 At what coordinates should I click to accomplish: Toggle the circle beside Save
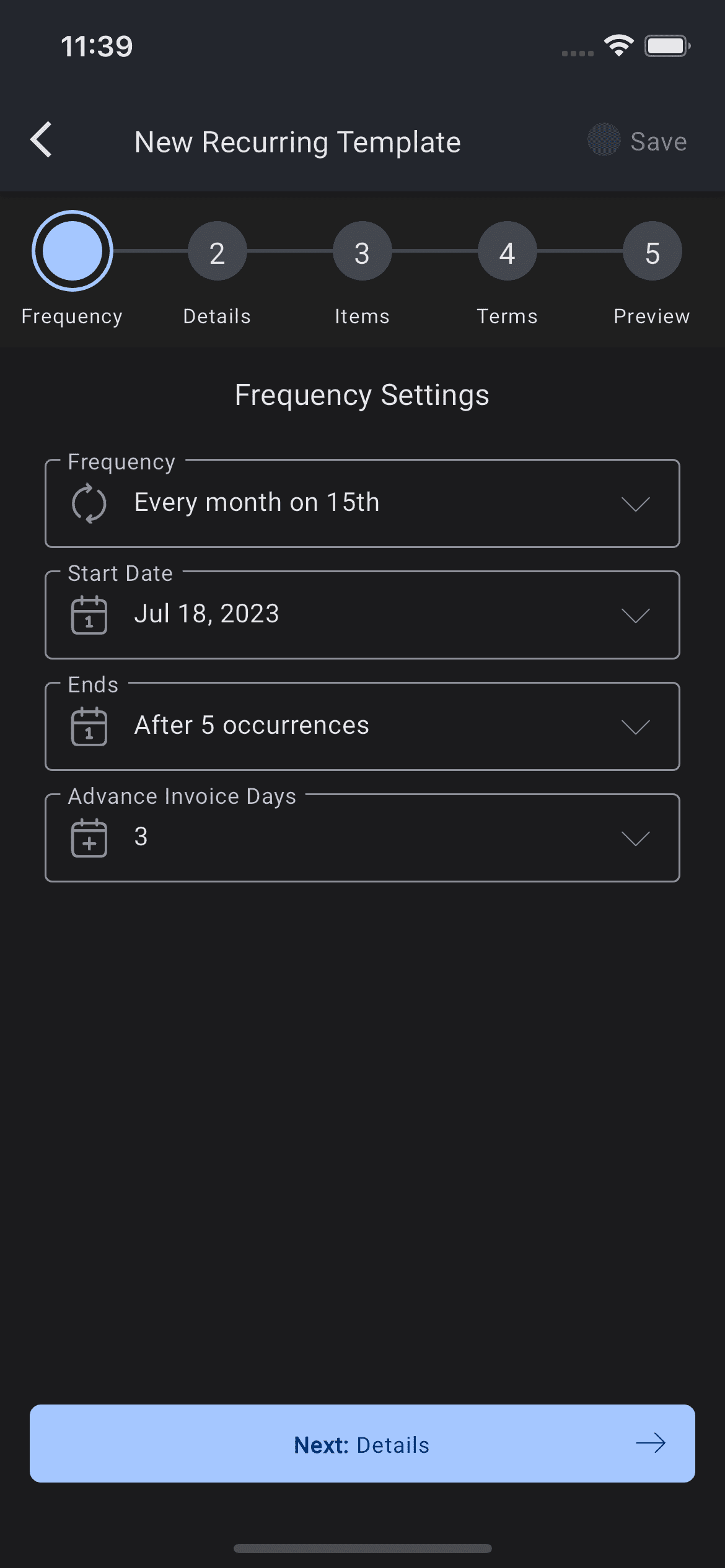(x=604, y=139)
